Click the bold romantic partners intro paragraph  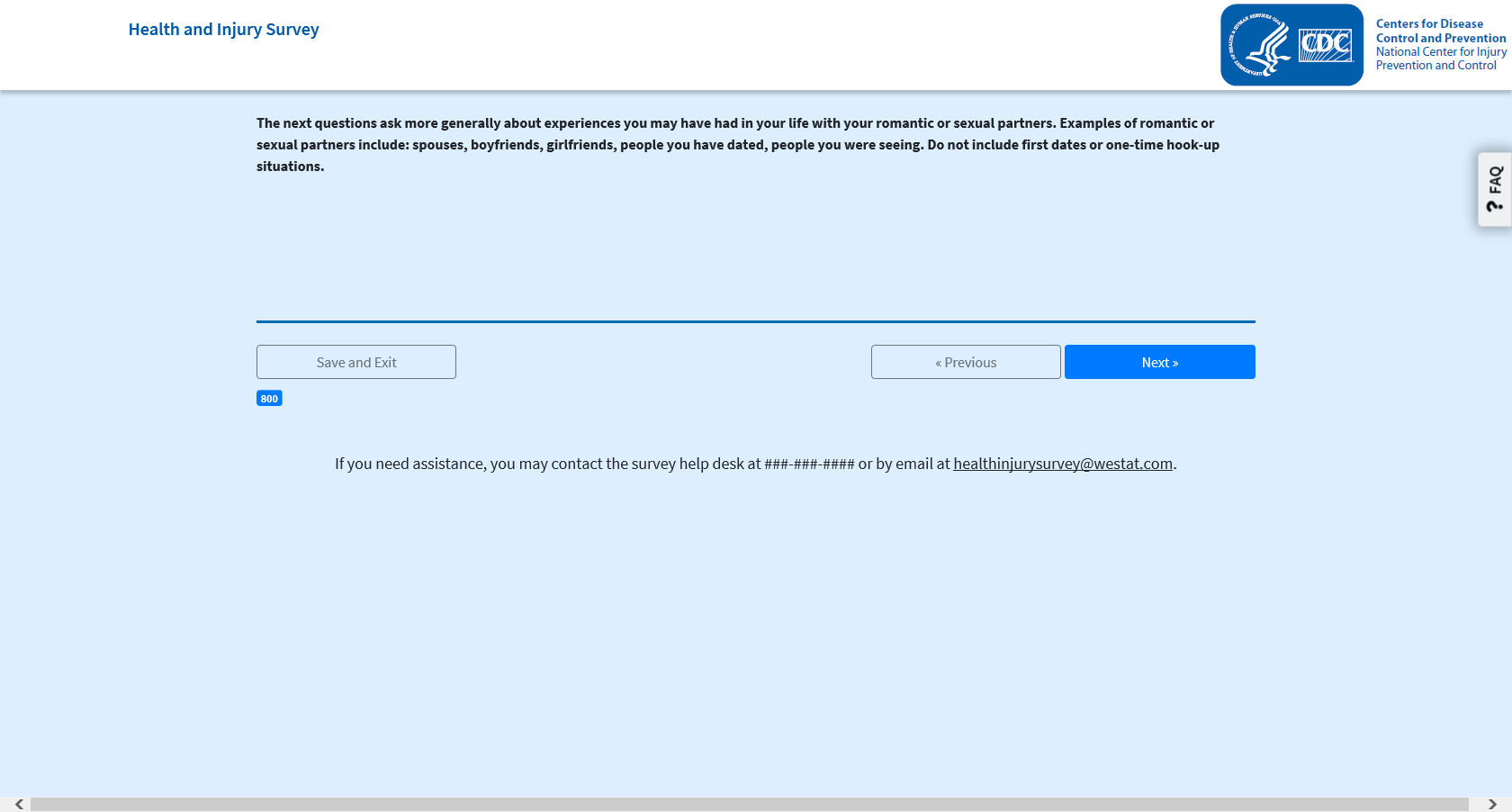(x=738, y=144)
